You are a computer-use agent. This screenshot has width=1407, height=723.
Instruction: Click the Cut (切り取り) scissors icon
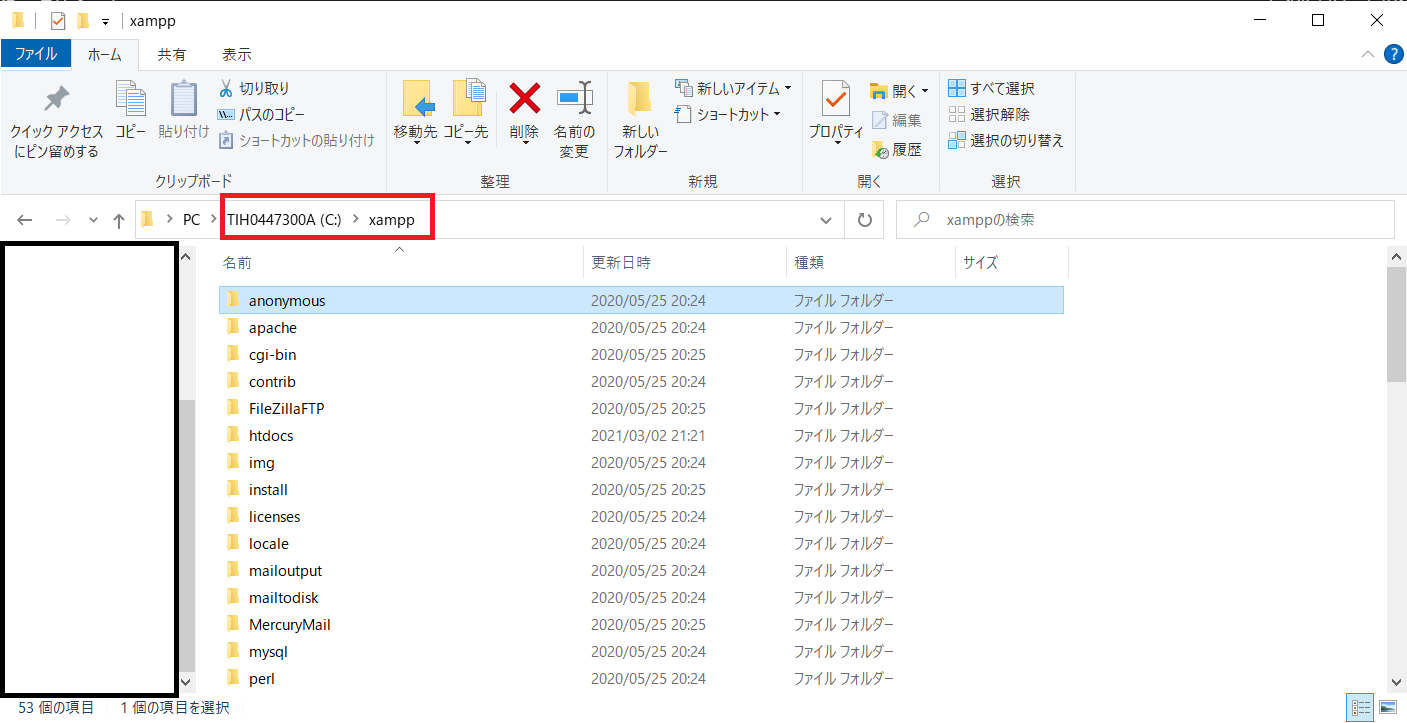coord(227,88)
